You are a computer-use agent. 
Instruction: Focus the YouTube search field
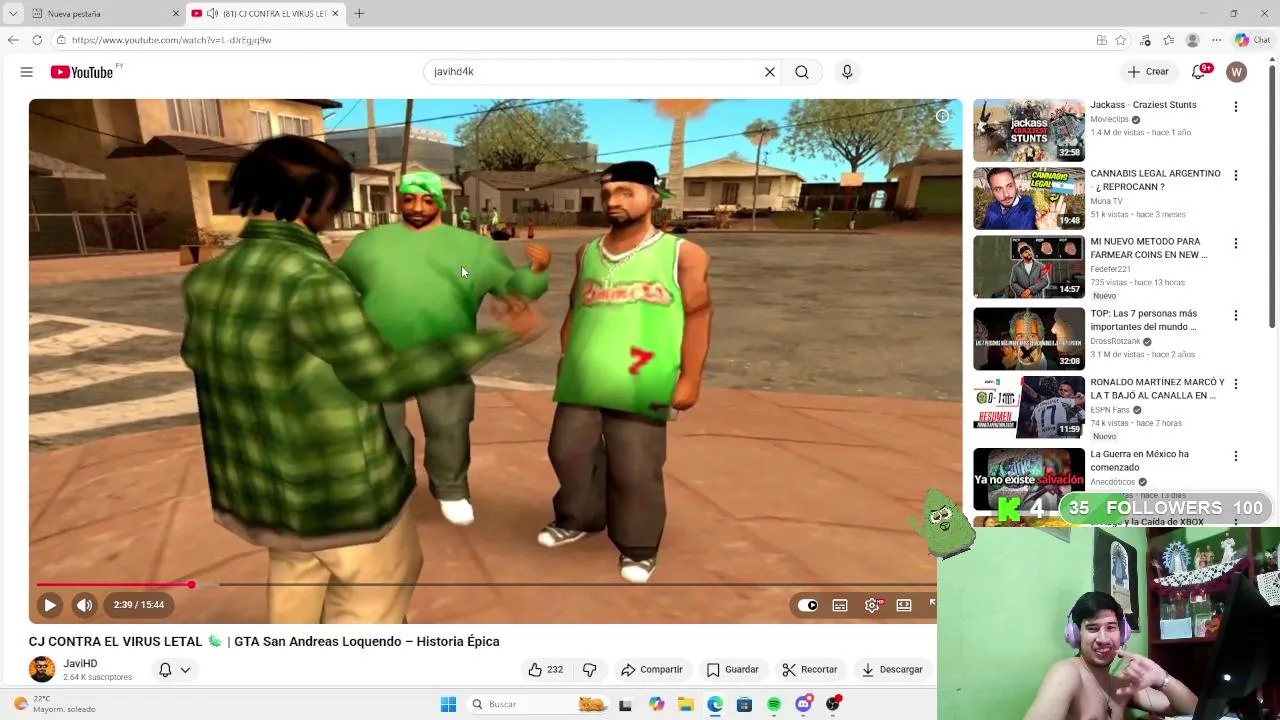pyautogui.click(x=594, y=72)
